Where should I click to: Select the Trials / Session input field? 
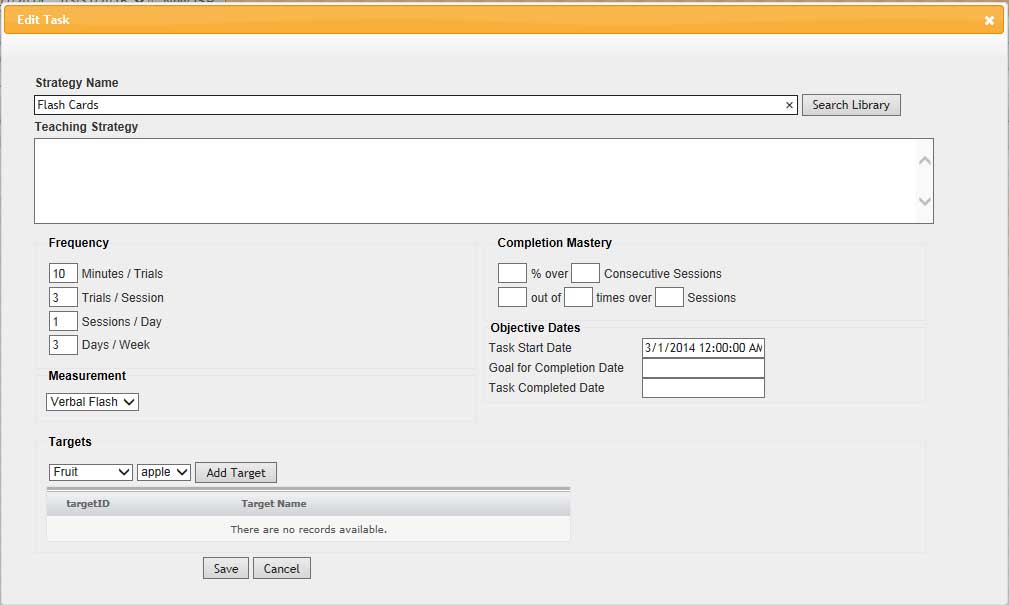click(x=63, y=298)
